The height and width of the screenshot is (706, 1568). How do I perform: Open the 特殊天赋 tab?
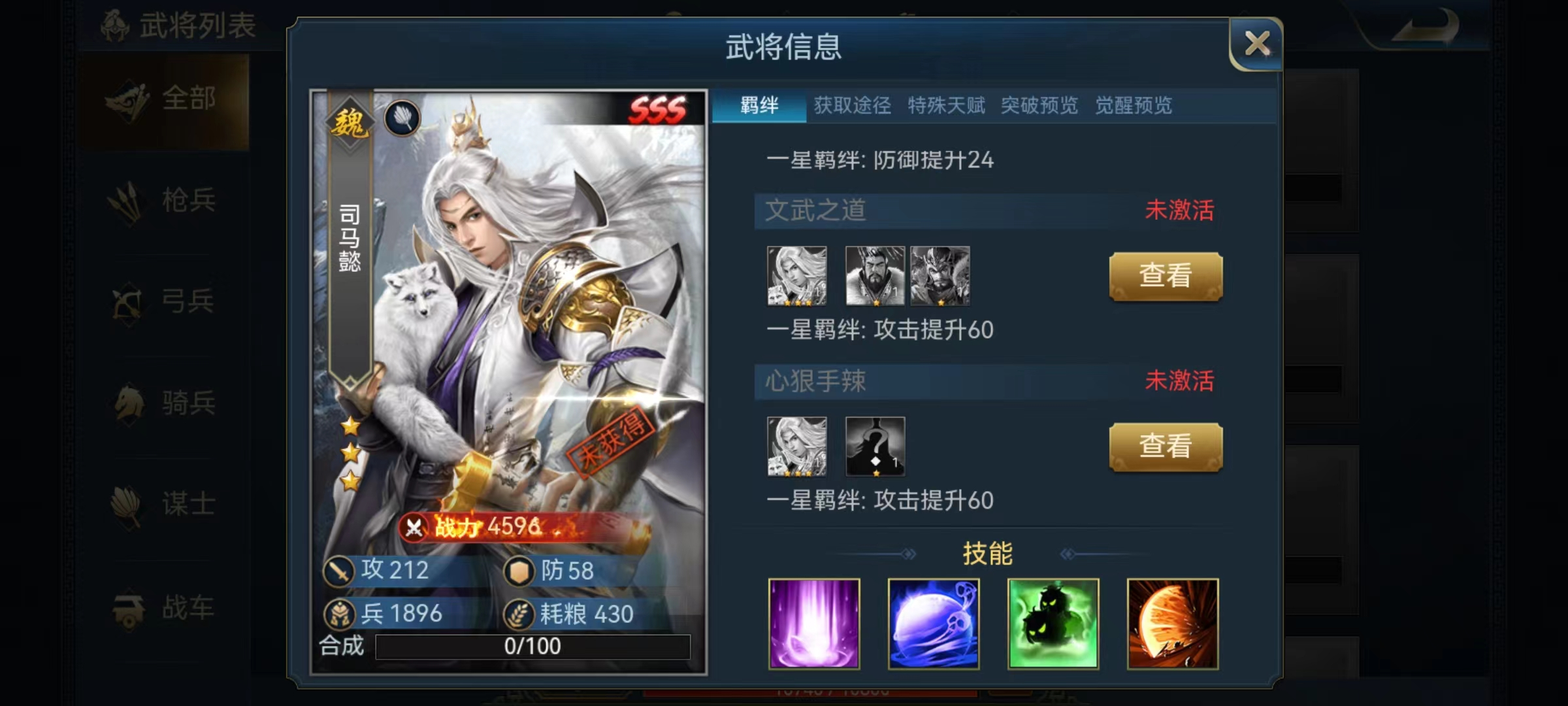946,105
